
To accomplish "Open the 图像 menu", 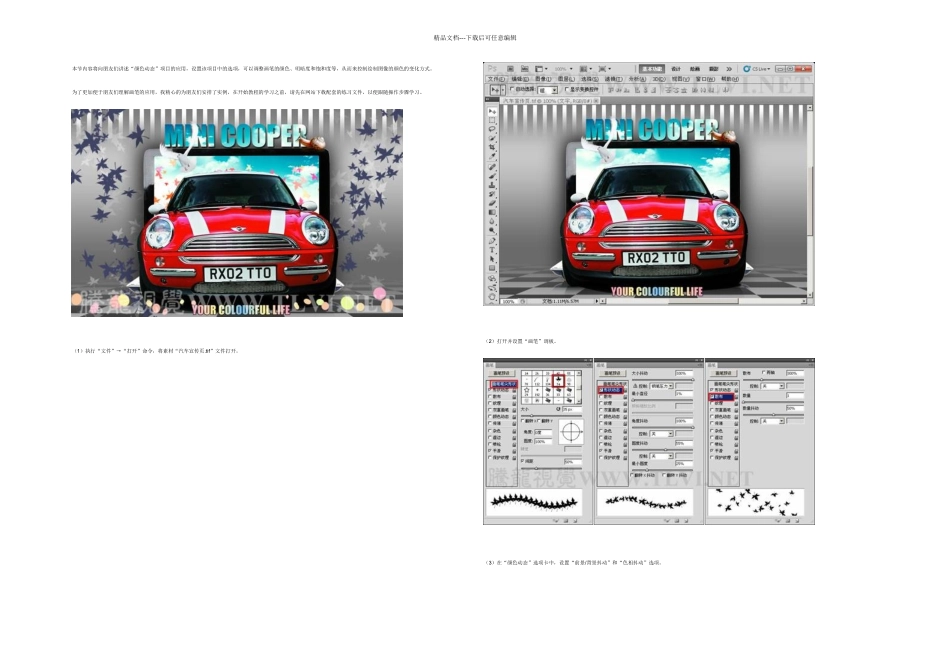I will (543, 79).
